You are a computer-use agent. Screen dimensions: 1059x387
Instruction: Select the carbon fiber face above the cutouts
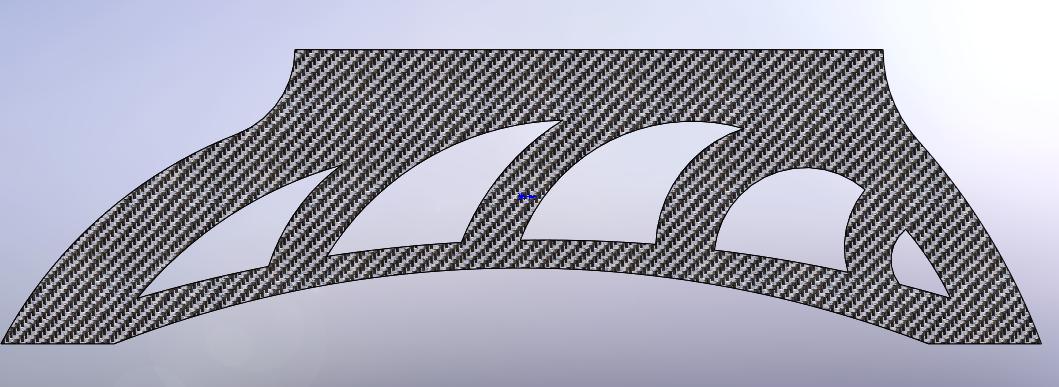(x=588, y=84)
